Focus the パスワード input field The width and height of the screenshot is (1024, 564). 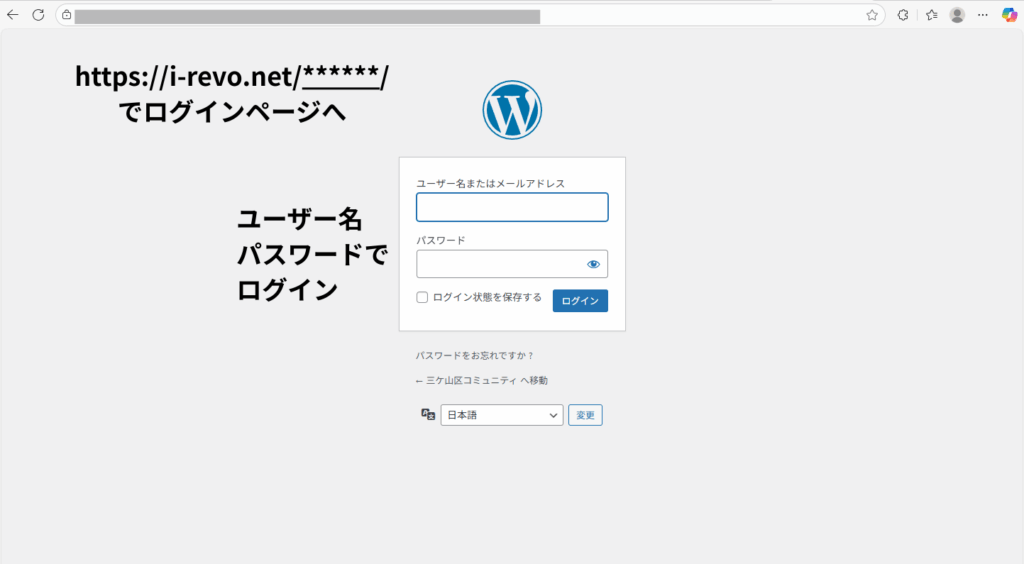(512, 264)
